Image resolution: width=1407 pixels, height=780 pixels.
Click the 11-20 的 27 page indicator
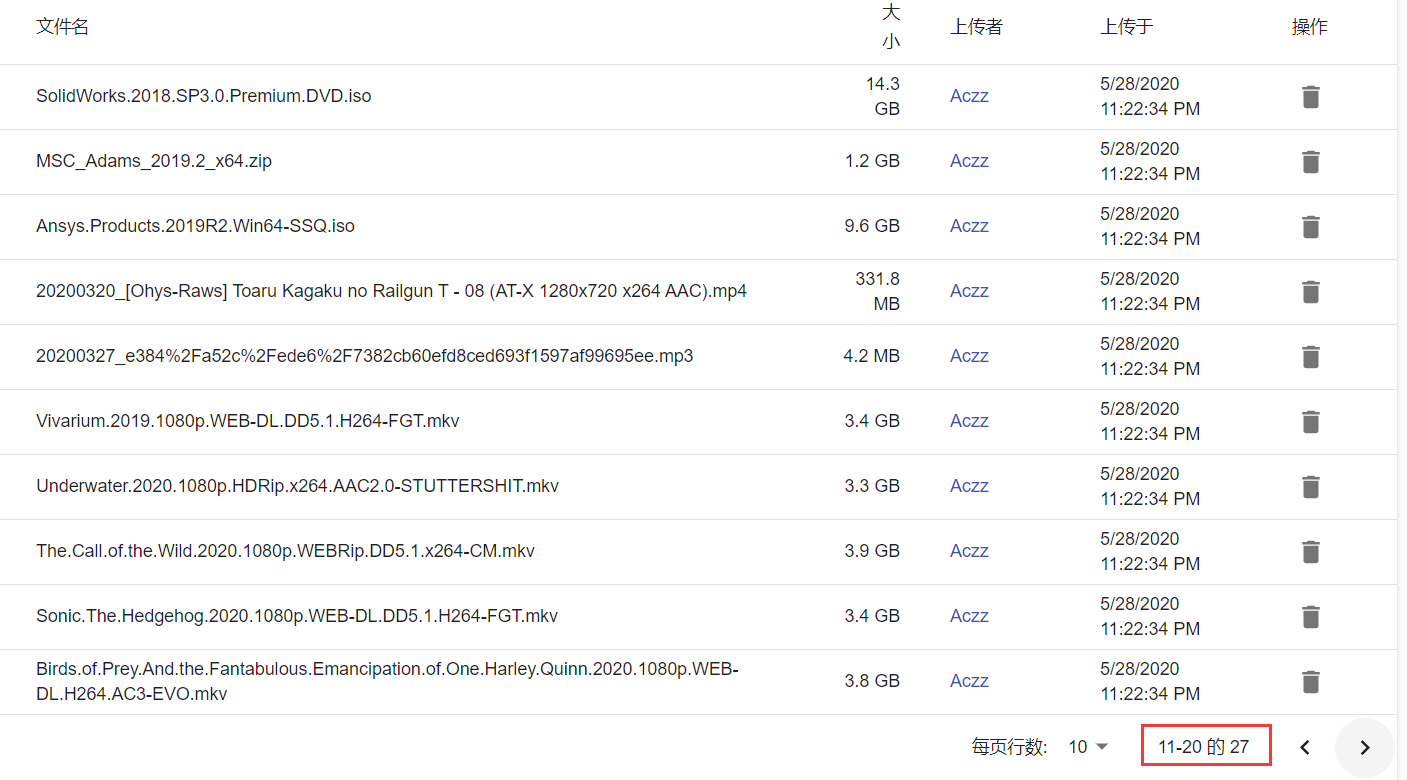pos(1205,745)
